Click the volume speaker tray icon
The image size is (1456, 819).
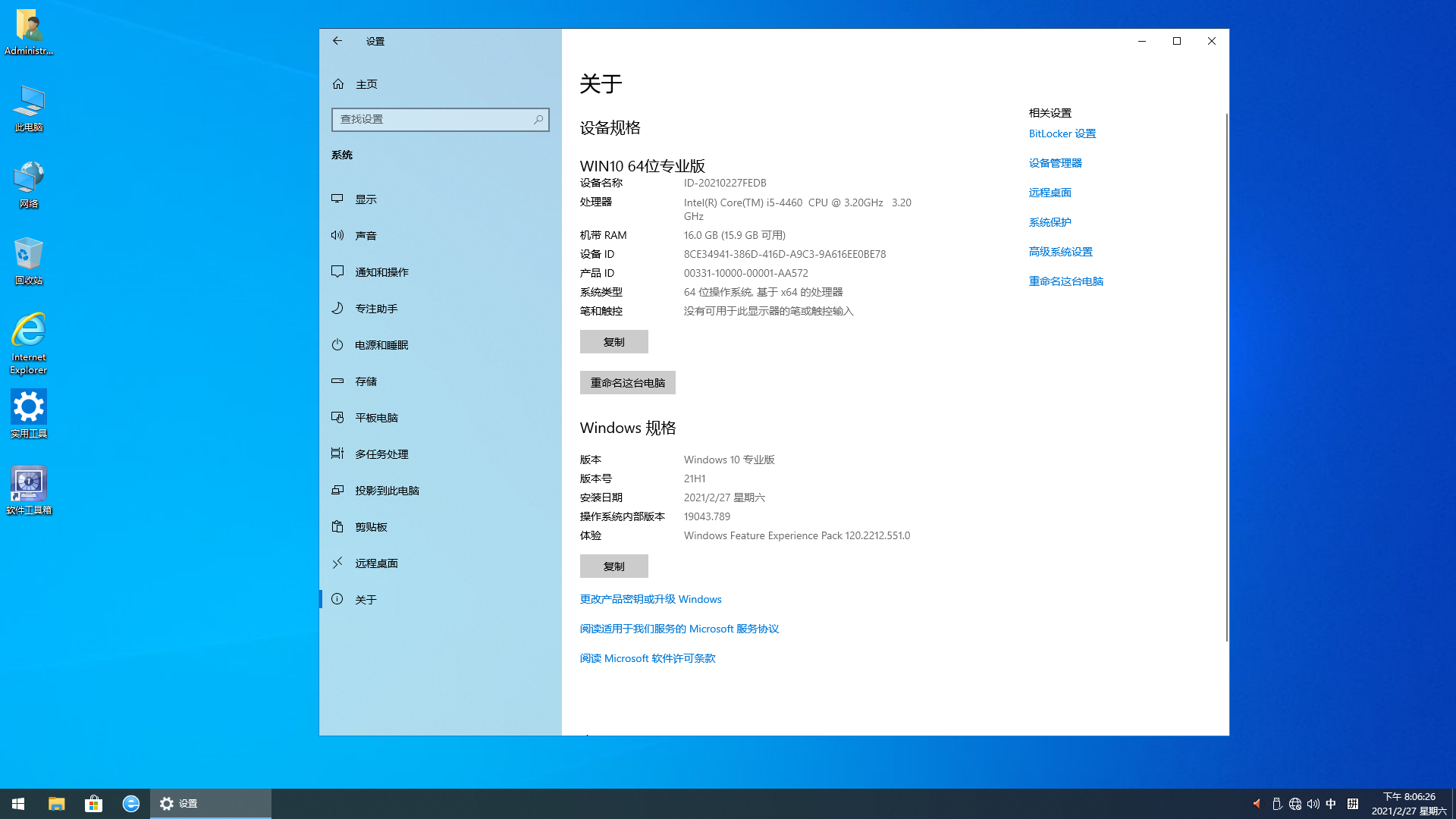click(x=1313, y=804)
